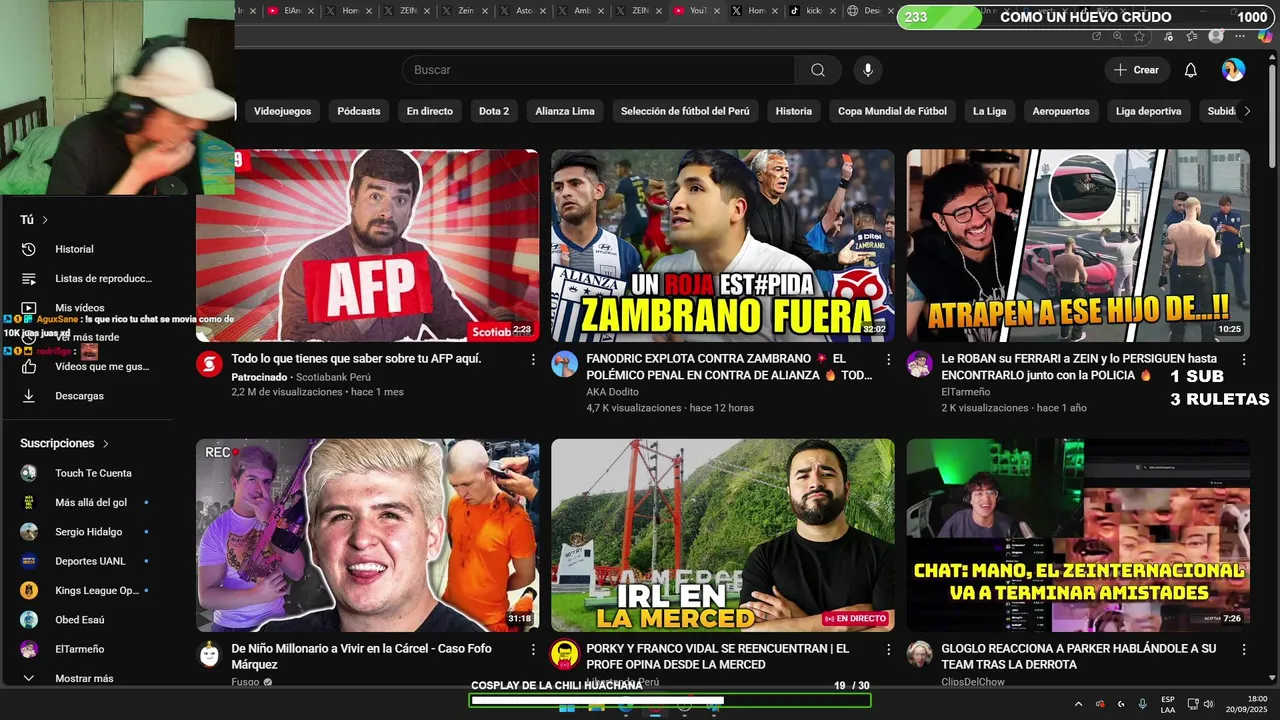Image resolution: width=1280 pixels, height=720 pixels.
Task: Open options menu for Fofo Márquez video
Action: point(533,649)
